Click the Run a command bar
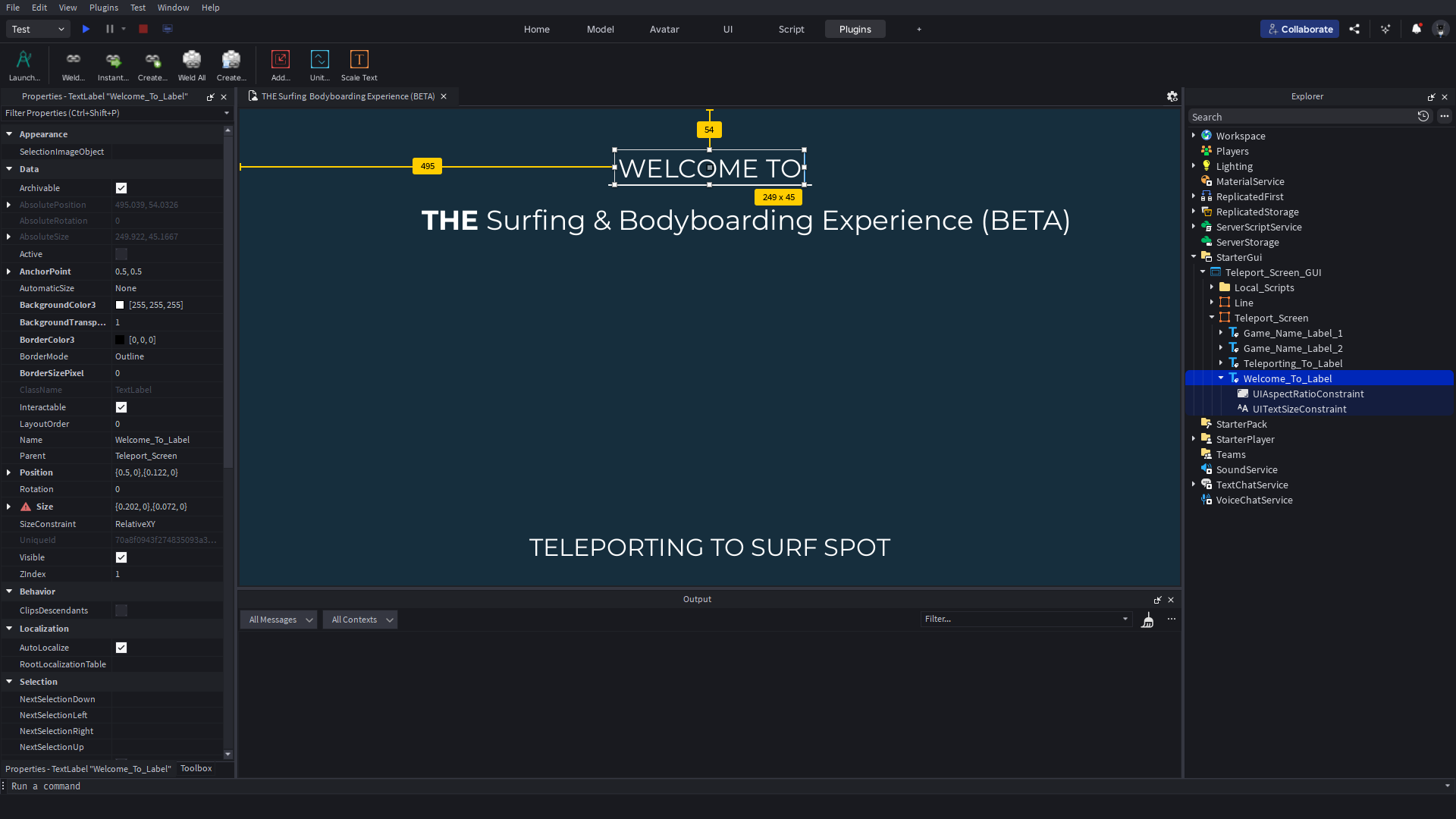The width and height of the screenshot is (1456, 819). 724,786
